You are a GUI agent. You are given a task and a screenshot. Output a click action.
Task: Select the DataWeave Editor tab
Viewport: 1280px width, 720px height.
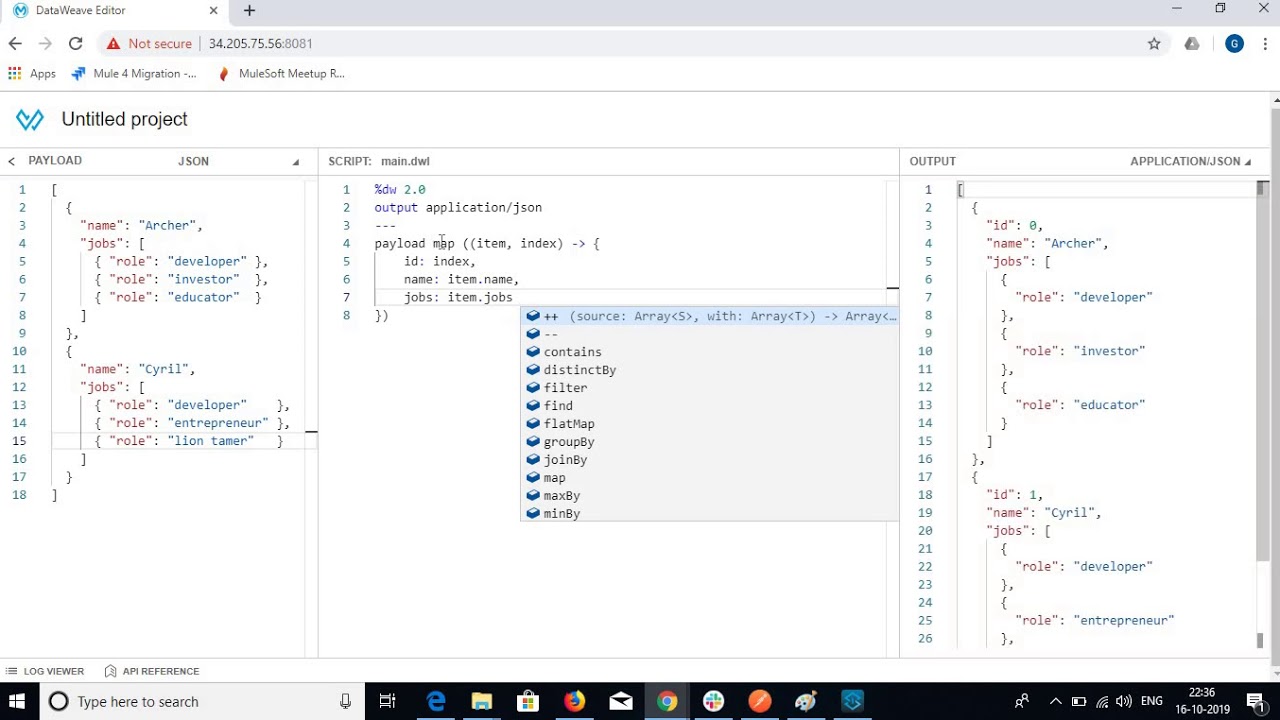pos(115,10)
